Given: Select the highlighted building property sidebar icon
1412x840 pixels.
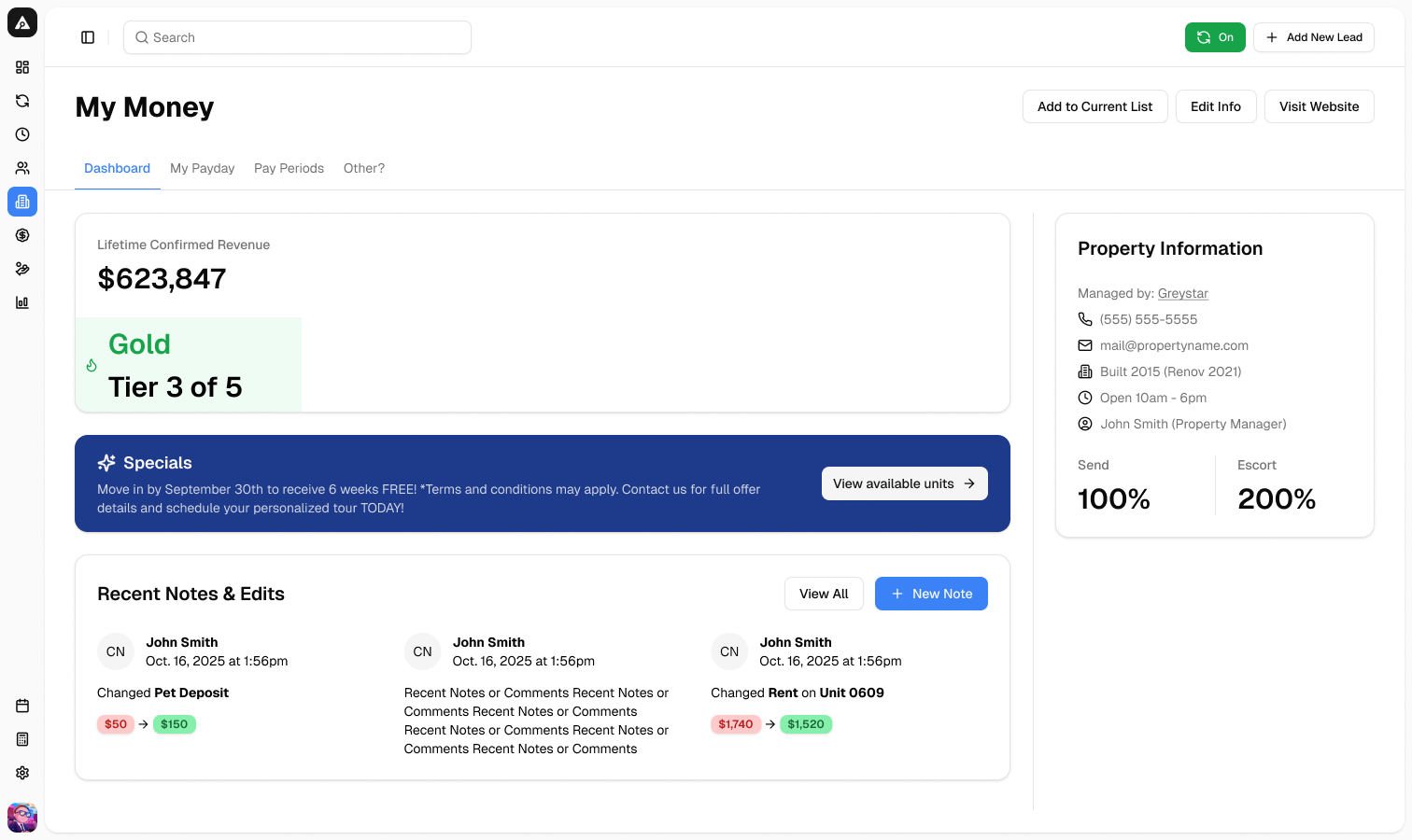Looking at the screenshot, I should 22,202.
